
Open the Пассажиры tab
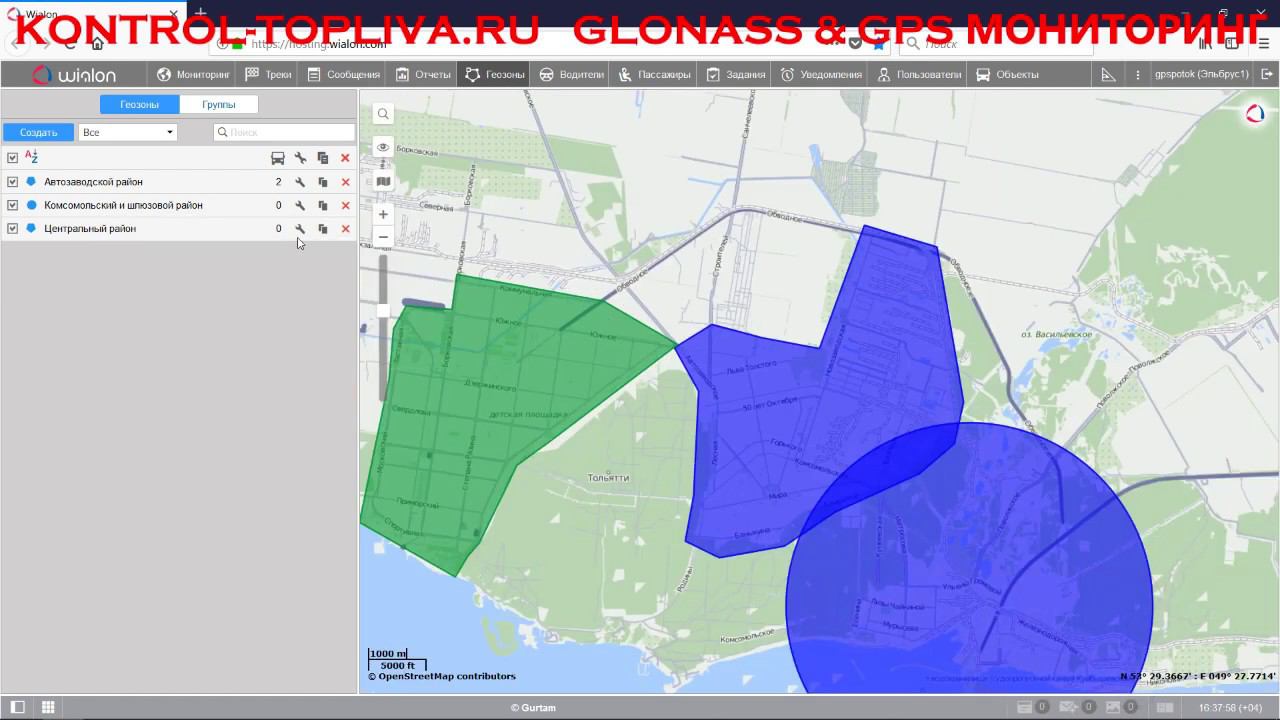coord(654,74)
